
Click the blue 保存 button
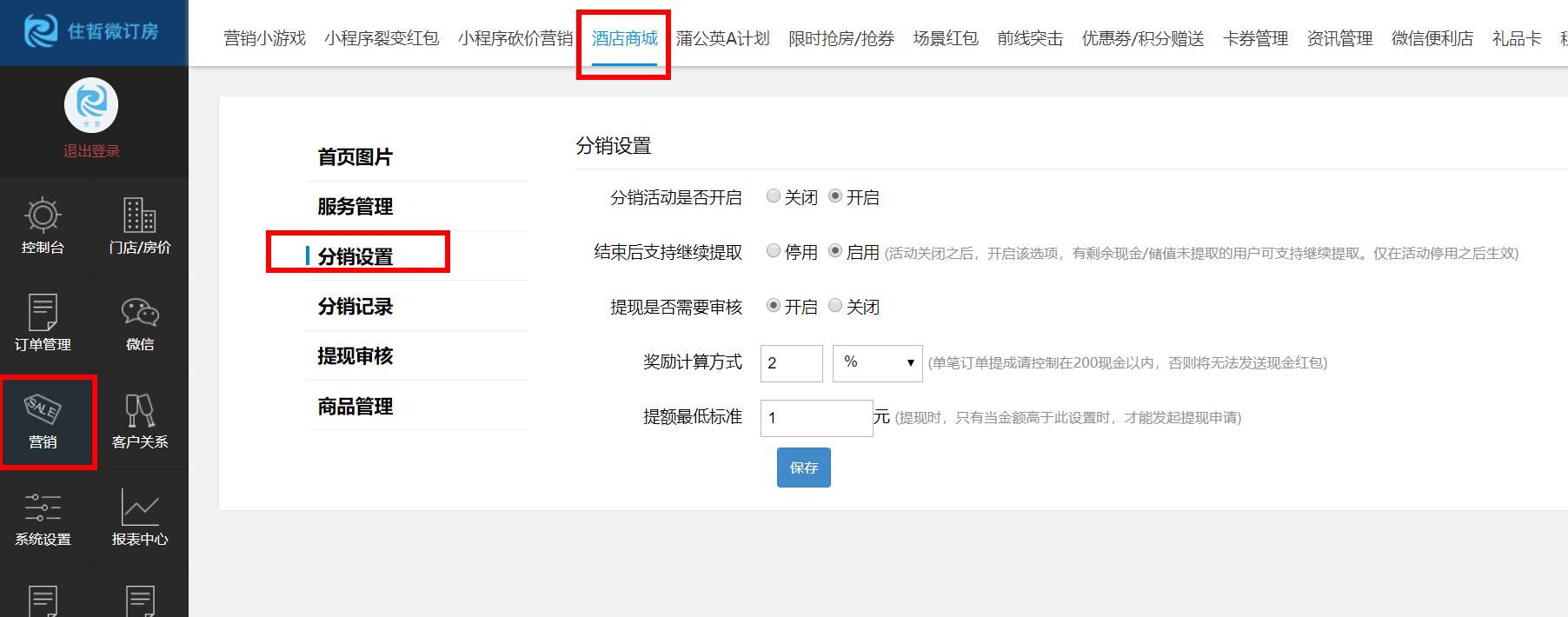(803, 468)
